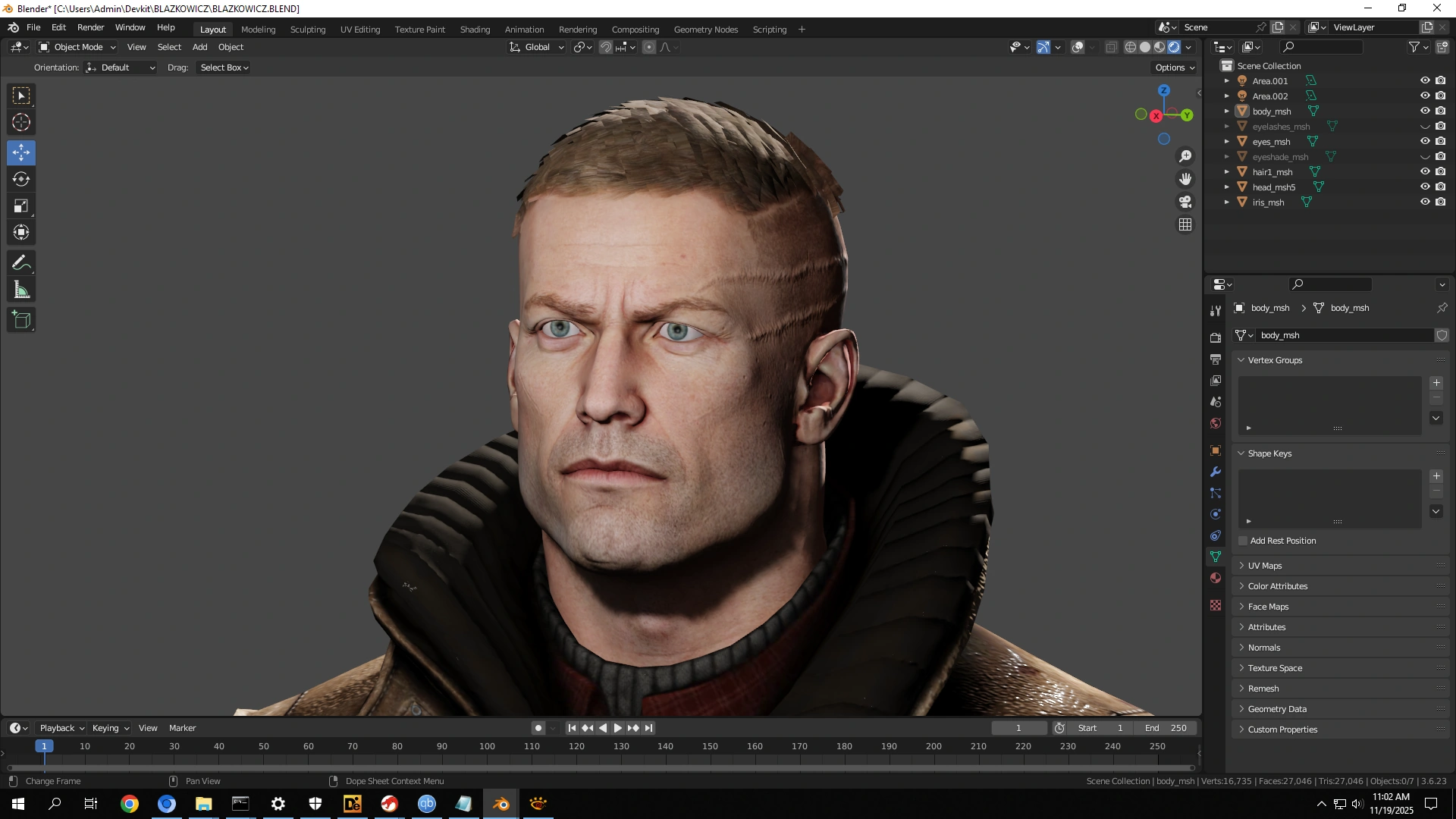
Task: Open the Material properties tab
Action: point(1216,579)
